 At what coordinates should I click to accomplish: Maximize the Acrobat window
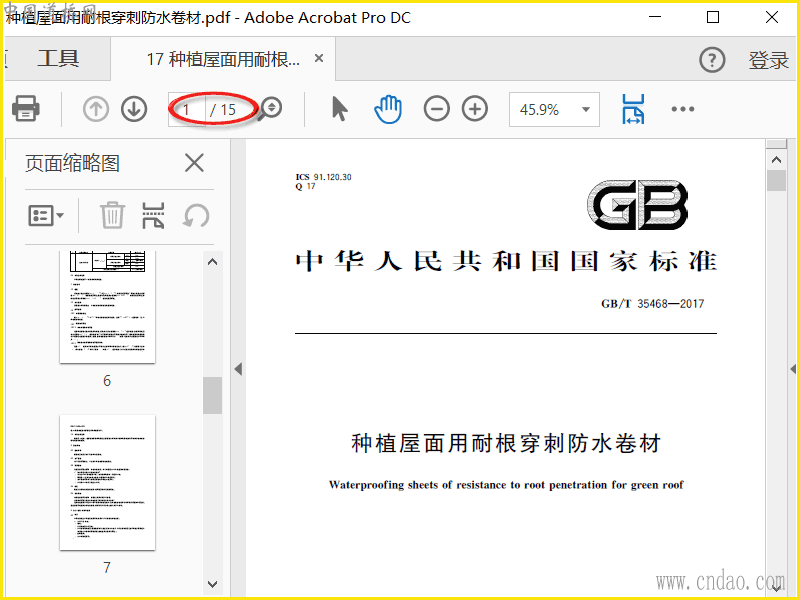[713, 17]
